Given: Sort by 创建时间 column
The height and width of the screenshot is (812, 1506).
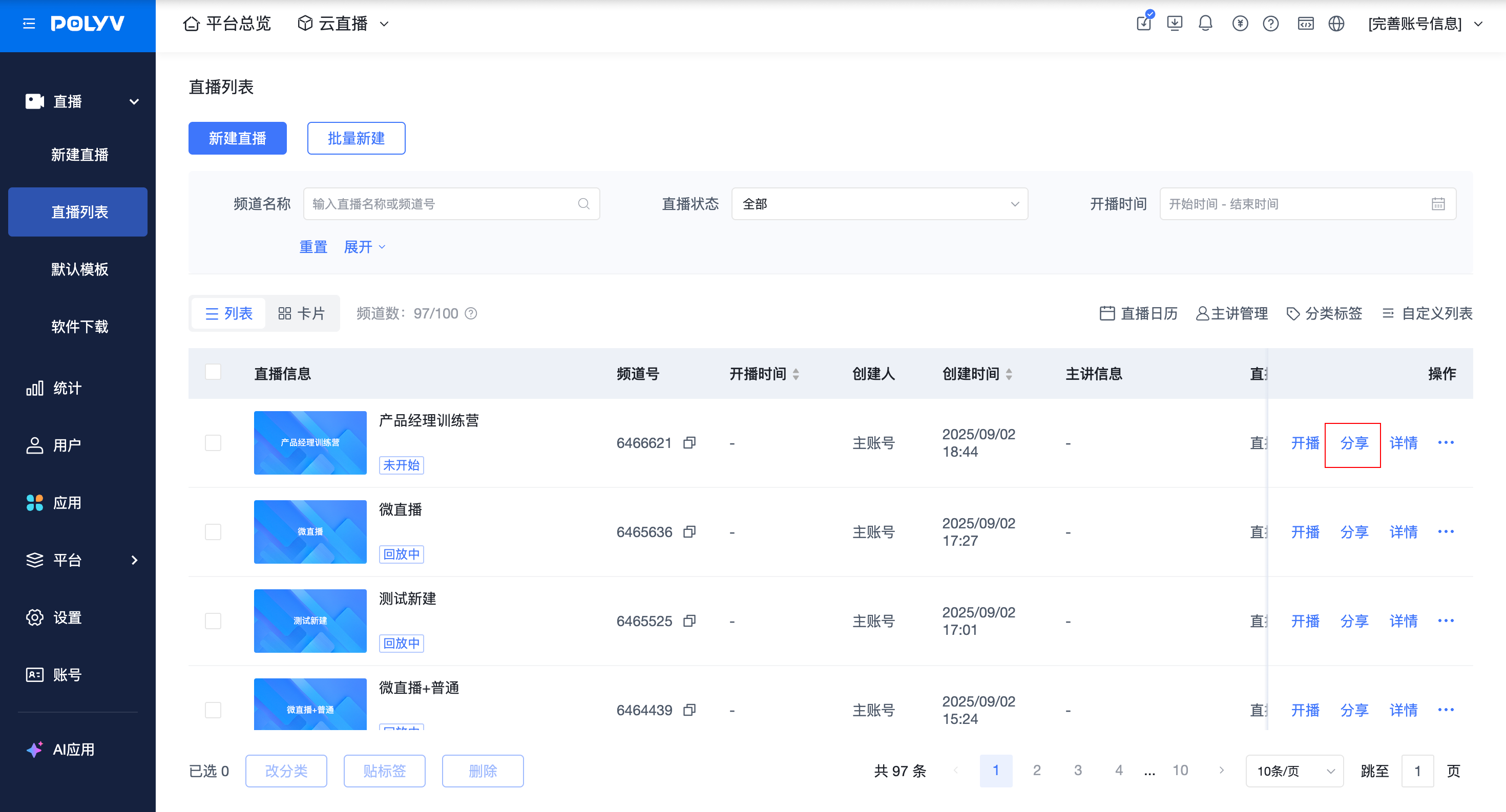Looking at the screenshot, I should (x=1009, y=374).
